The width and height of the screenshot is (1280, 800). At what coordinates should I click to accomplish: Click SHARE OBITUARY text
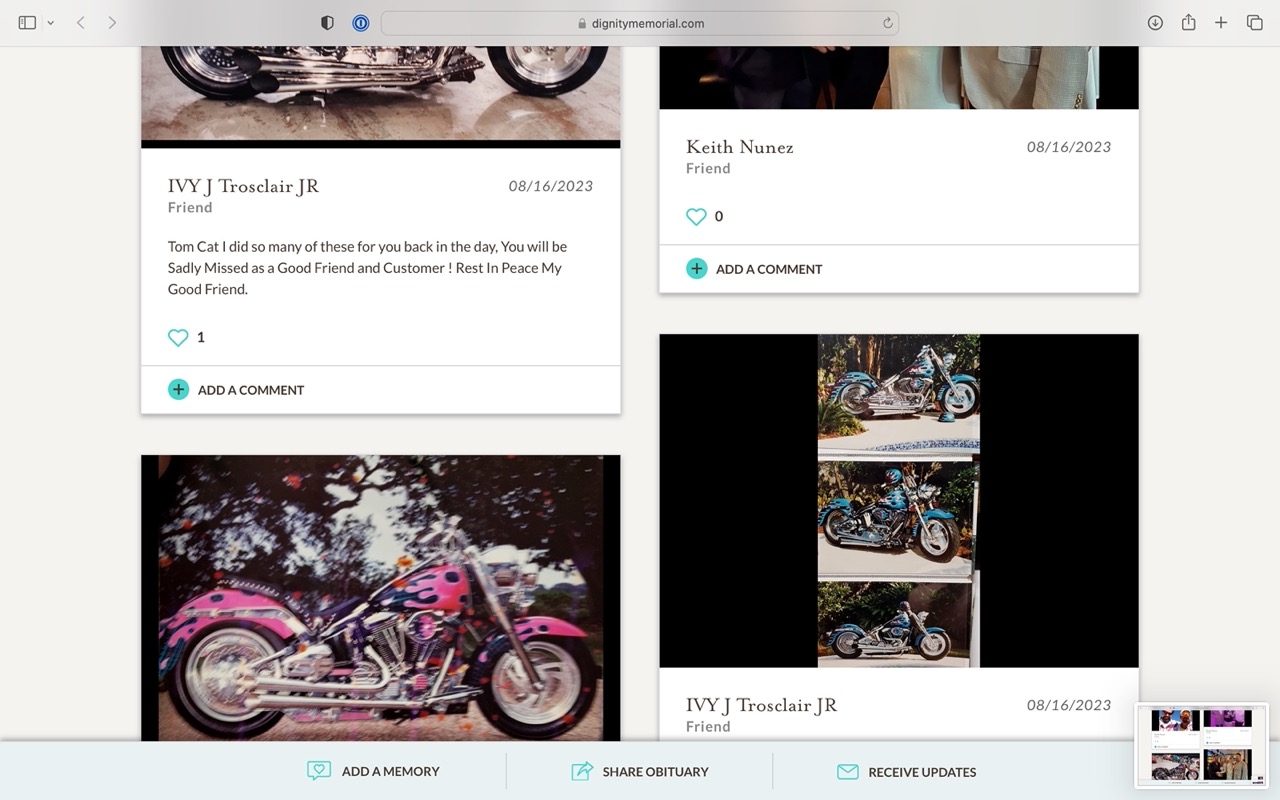[x=656, y=772]
